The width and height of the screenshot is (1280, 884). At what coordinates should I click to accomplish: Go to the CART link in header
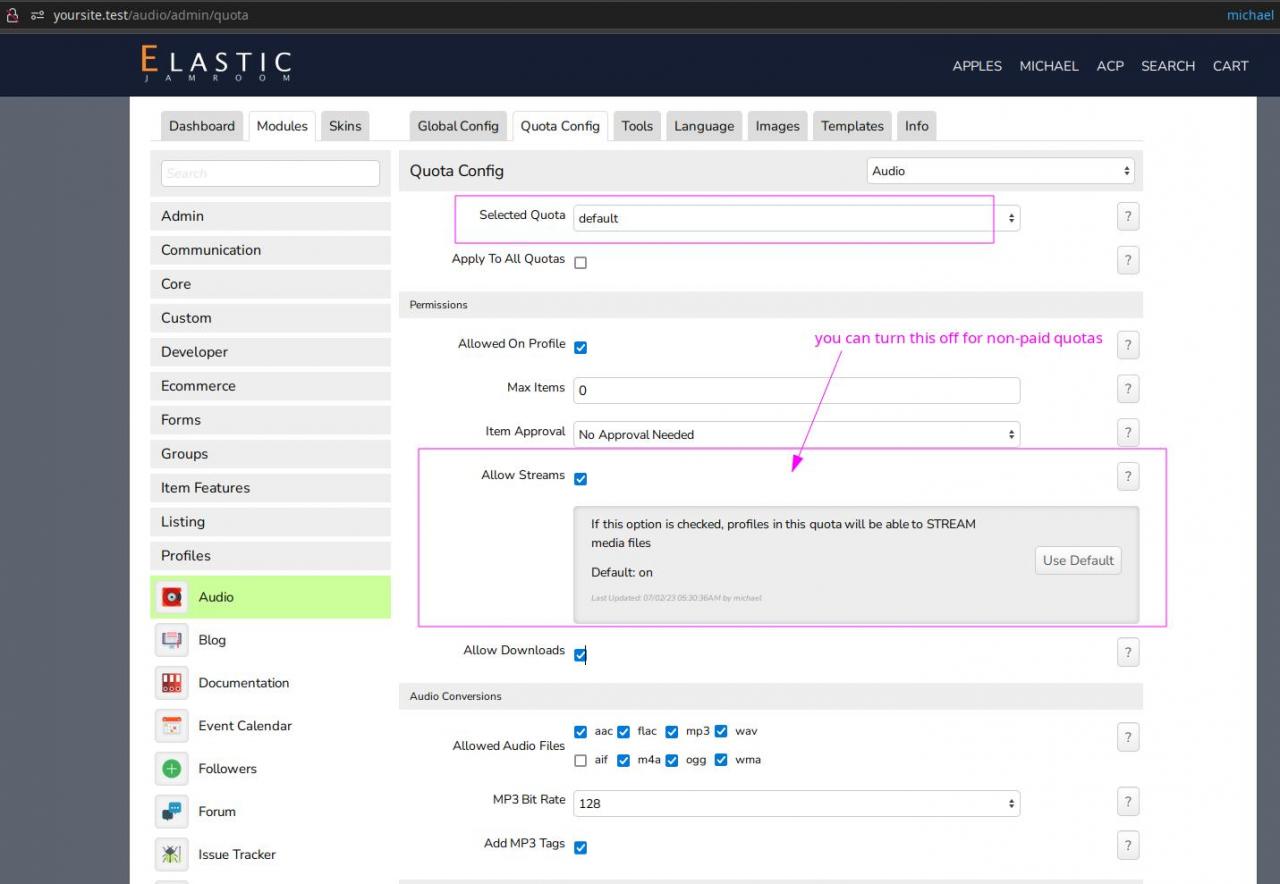[x=1230, y=66]
